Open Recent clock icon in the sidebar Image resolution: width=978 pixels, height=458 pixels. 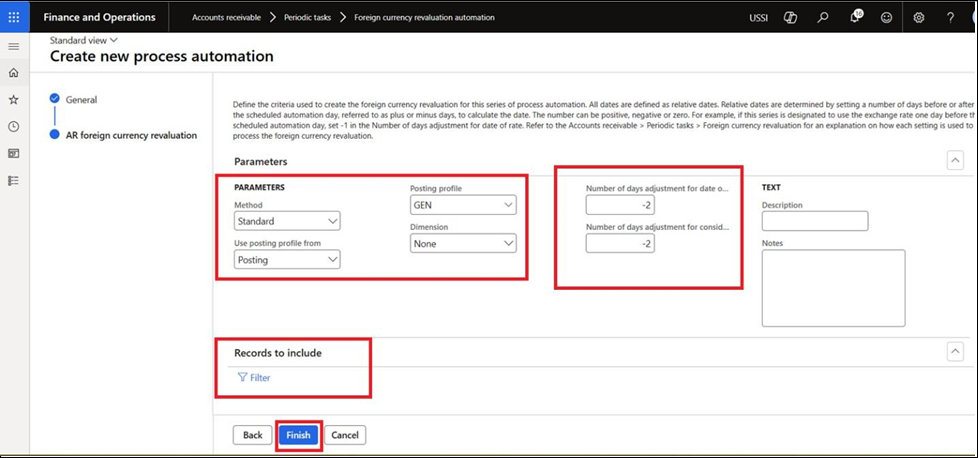(13, 127)
